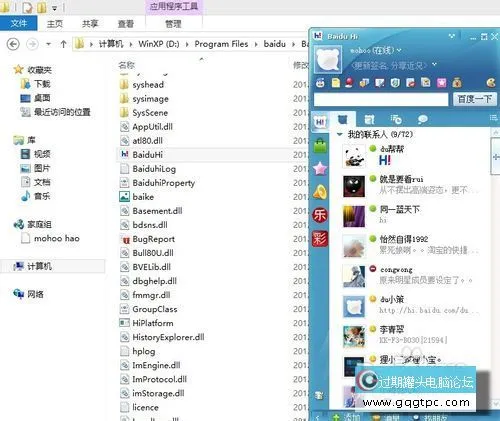Image resolution: width=500 pixels, height=421 pixels.
Task: Open the pink star sidebar icon in Baidu Hi
Action: pos(320,168)
